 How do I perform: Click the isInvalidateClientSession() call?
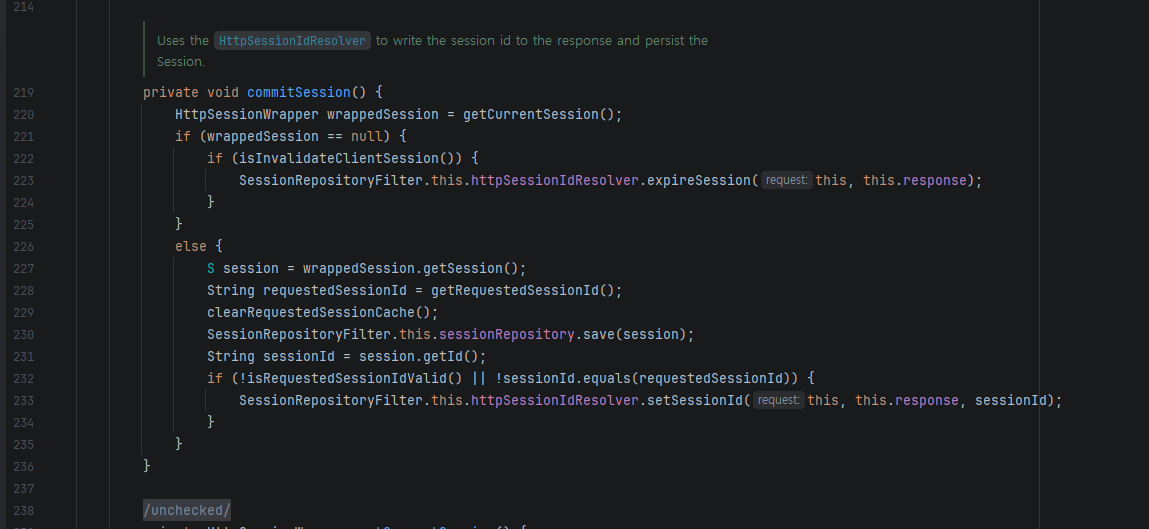(347, 158)
